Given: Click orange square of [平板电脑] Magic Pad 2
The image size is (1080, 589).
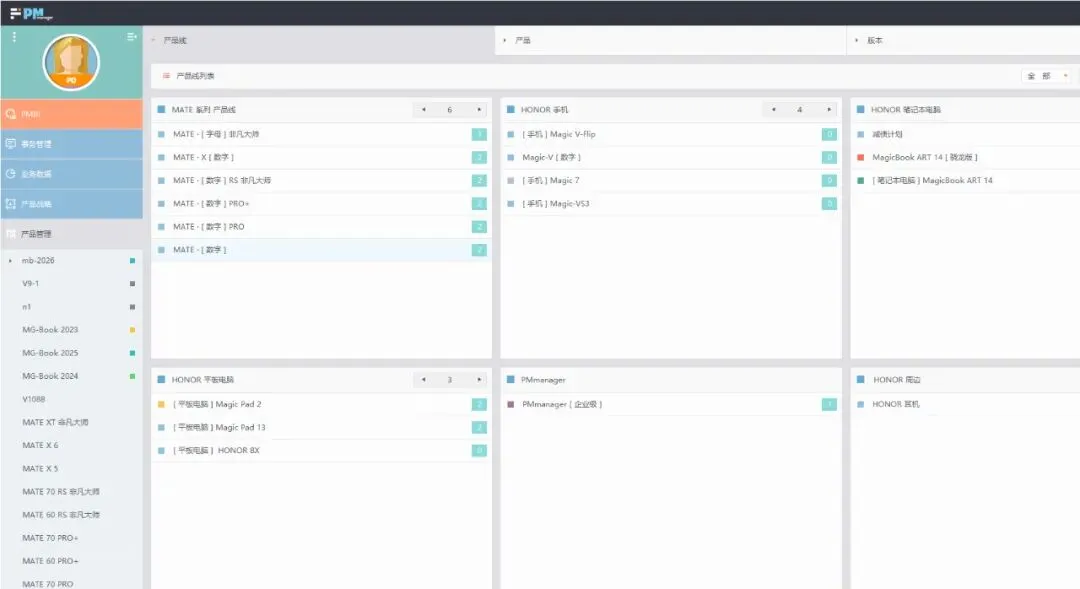Looking at the screenshot, I should [x=161, y=404].
